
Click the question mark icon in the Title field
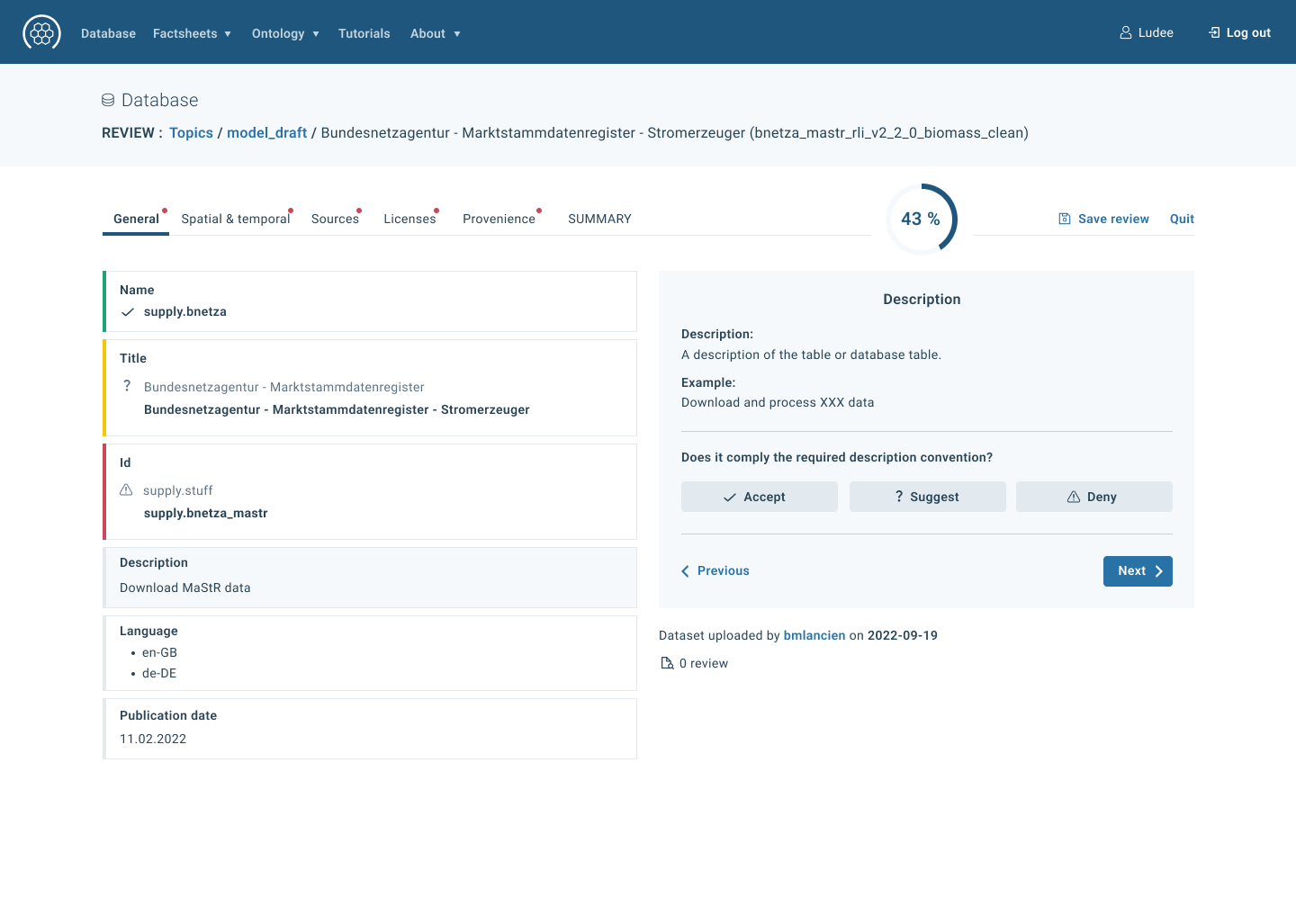[127, 385]
